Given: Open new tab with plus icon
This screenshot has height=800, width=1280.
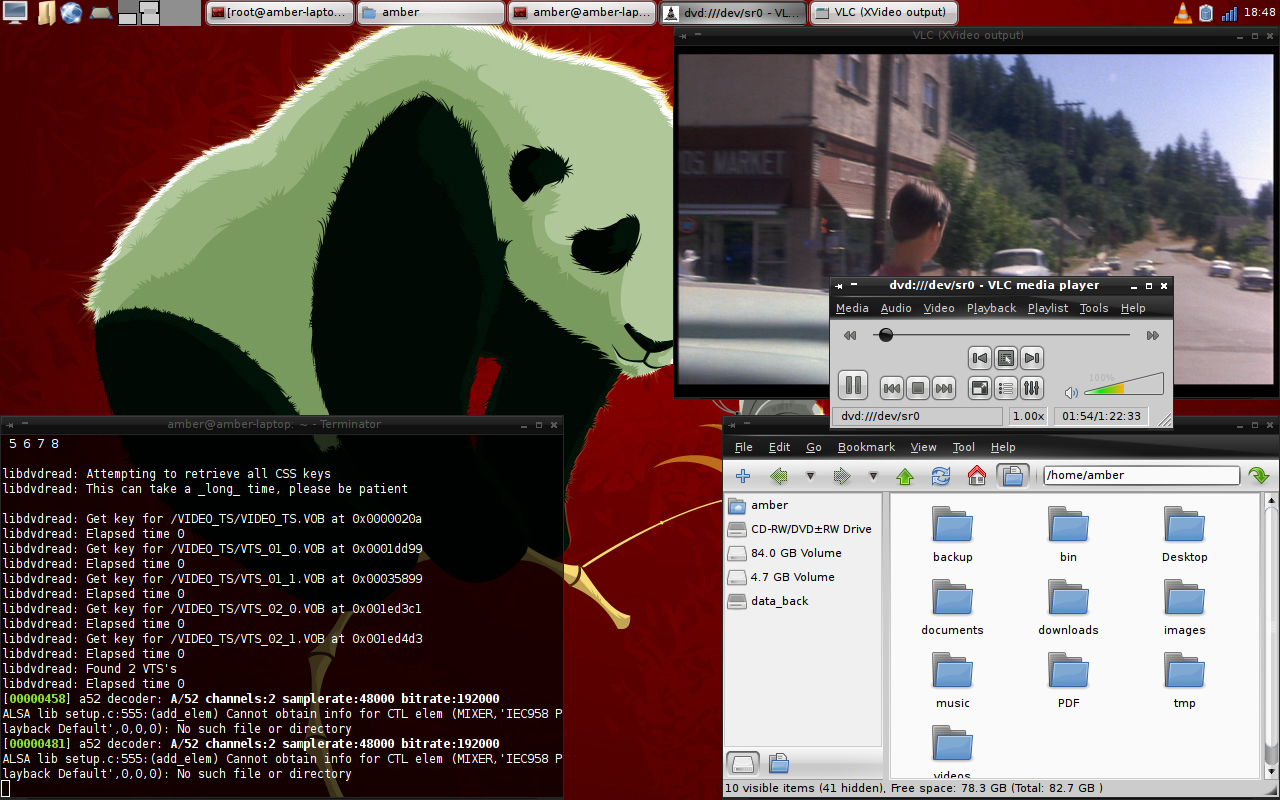Looking at the screenshot, I should point(742,476).
